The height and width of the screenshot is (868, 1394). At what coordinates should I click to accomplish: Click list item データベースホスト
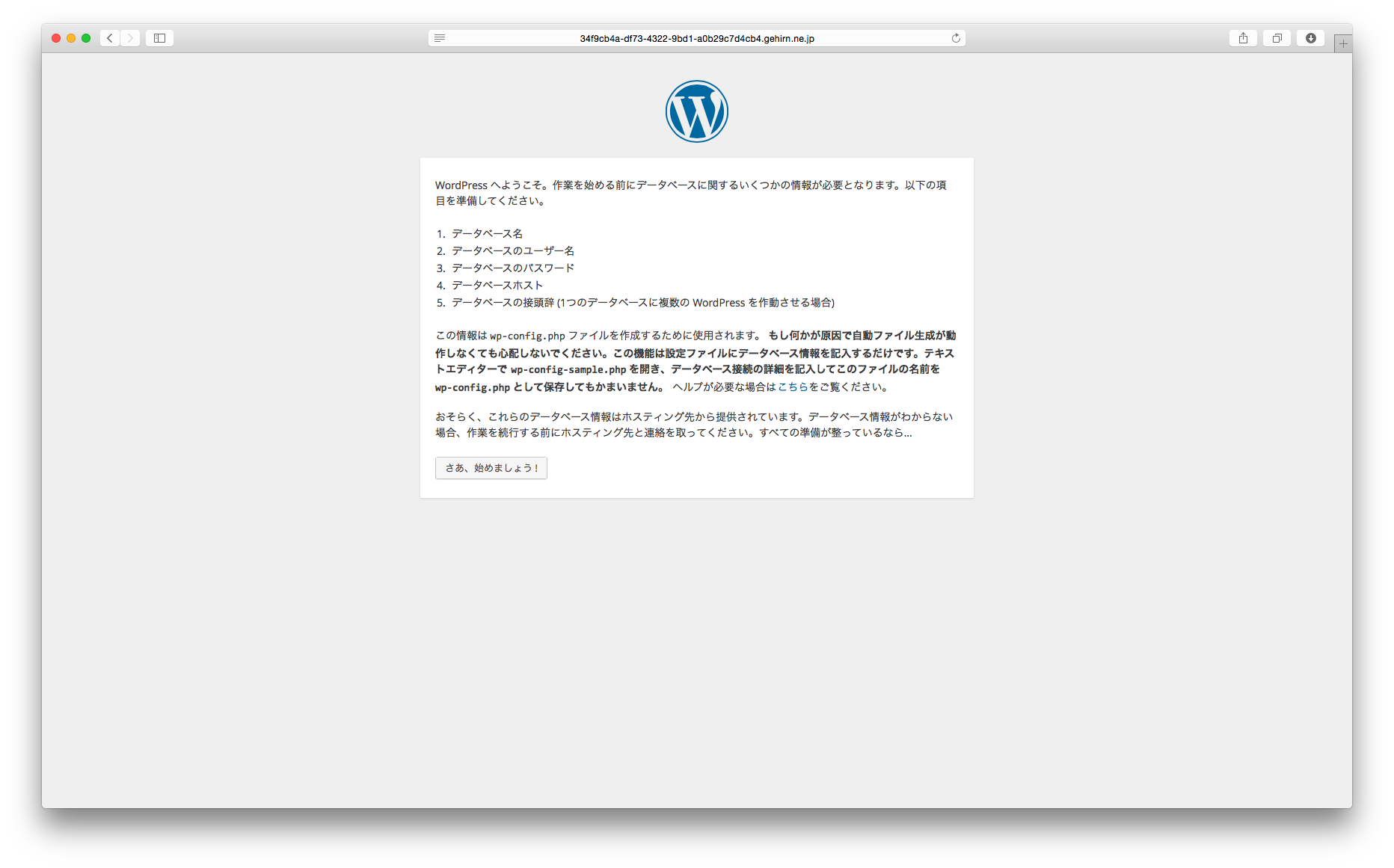tap(497, 286)
